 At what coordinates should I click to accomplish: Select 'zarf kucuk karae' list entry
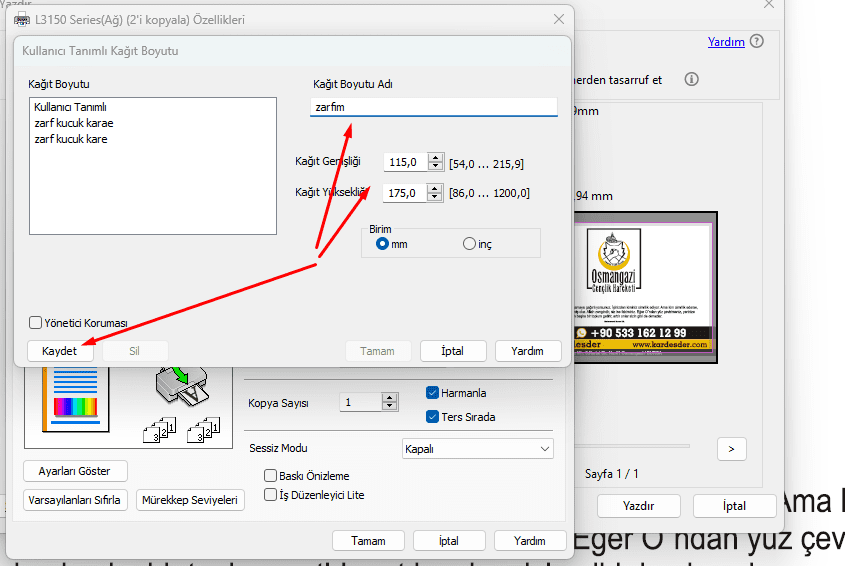pyautogui.click(x=74, y=123)
